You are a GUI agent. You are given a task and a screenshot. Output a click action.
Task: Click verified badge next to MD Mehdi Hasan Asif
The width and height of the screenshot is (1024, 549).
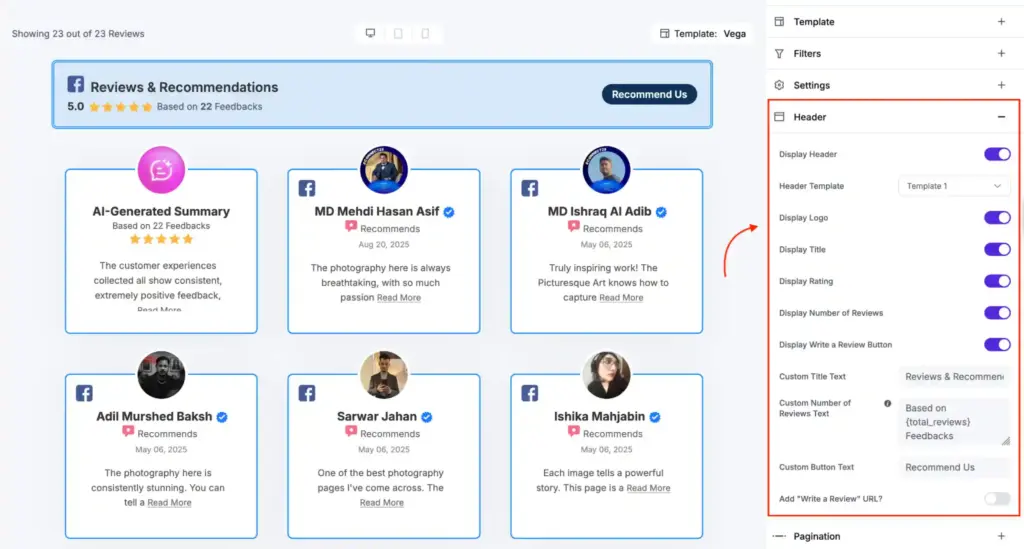click(x=449, y=212)
